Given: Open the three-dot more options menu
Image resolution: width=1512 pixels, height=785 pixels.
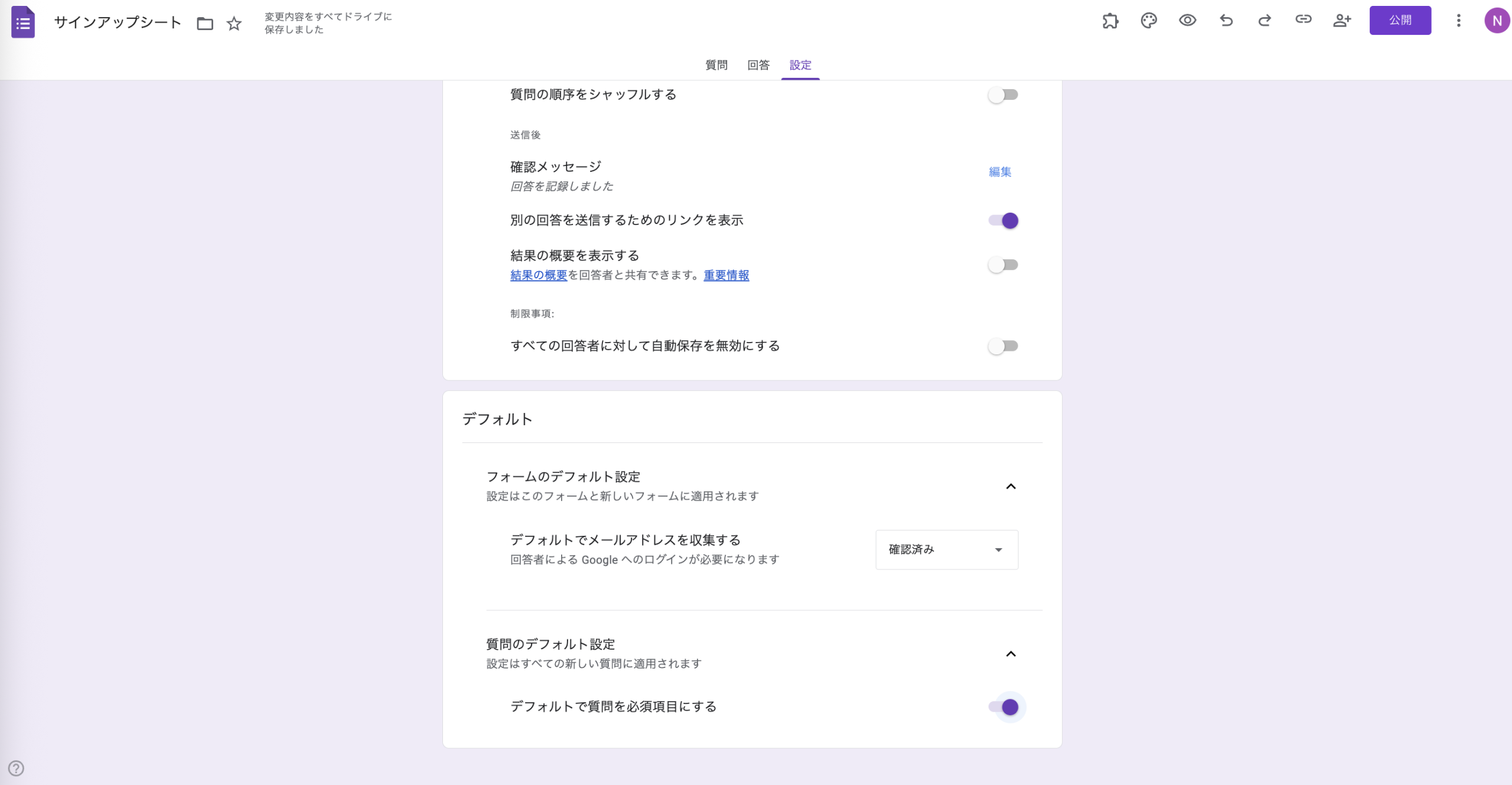Looking at the screenshot, I should tap(1458, 21).
